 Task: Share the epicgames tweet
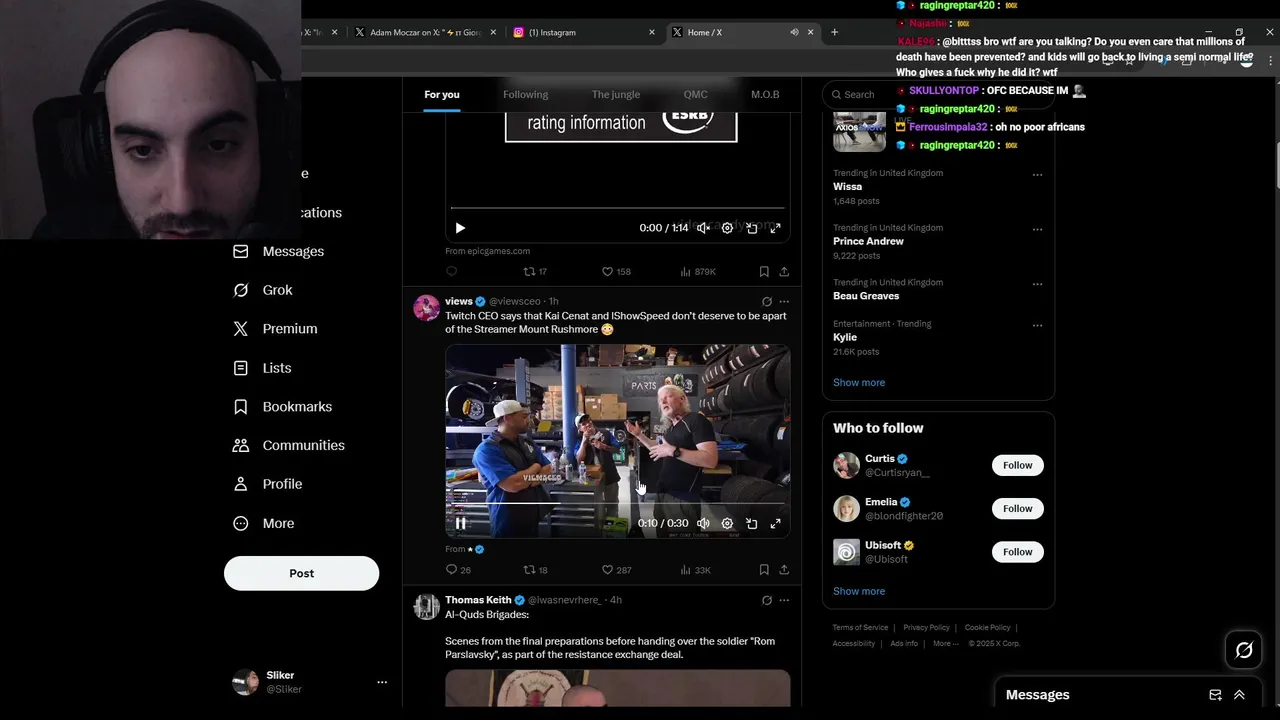click(x=784, y=271)
